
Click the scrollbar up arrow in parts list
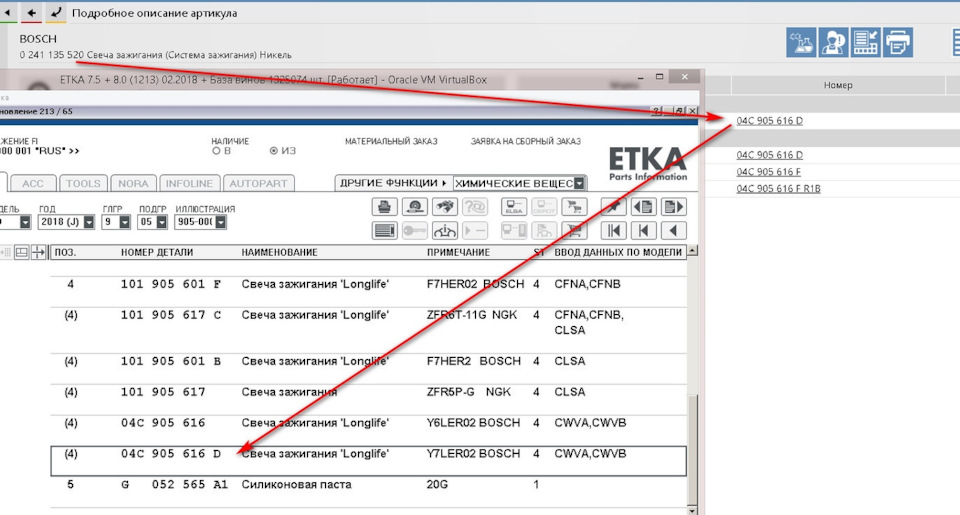692,251
